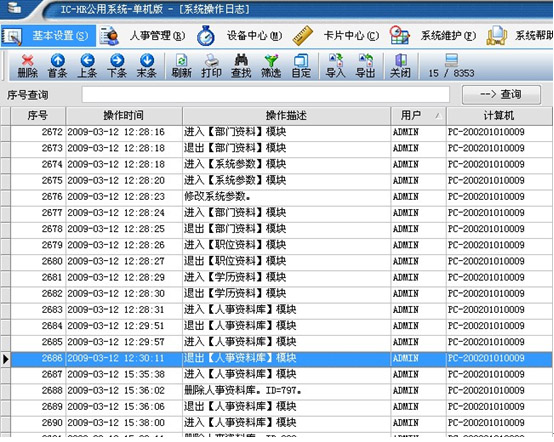The height and width of the screenshot is (442, 554).
Task: Click 退出【职位资料】模块 description
Action: pos(235,261)
